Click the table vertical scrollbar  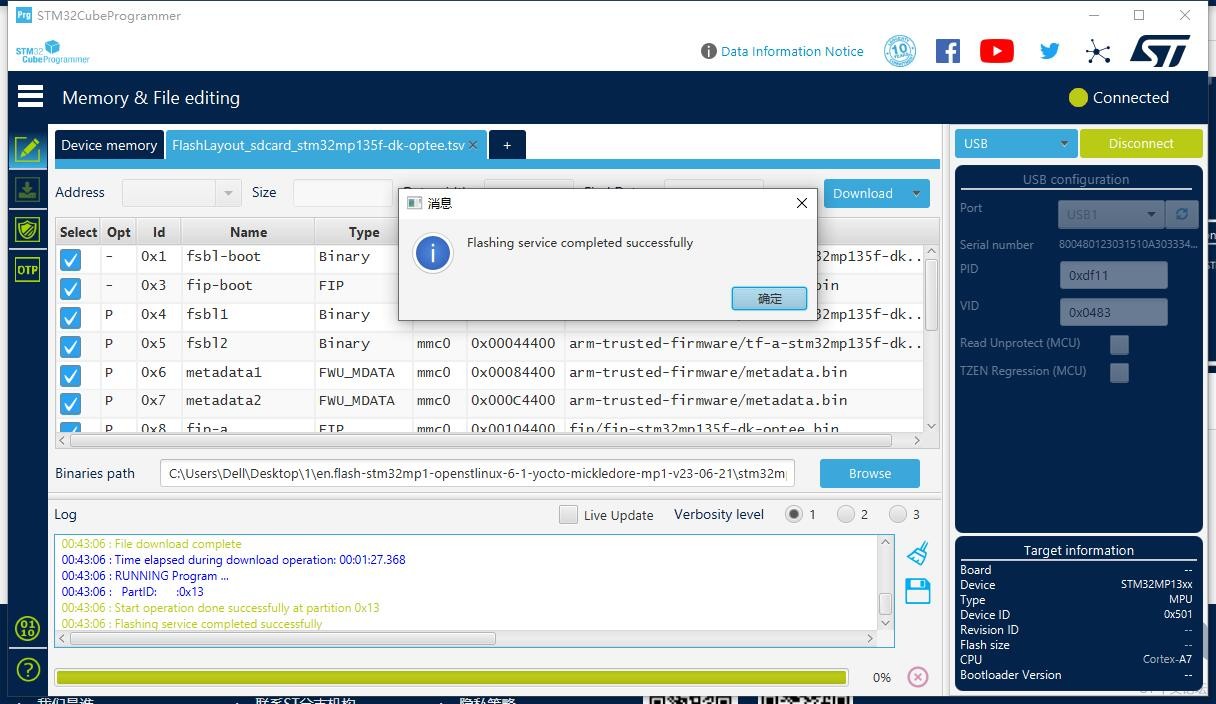click(931, 295)
